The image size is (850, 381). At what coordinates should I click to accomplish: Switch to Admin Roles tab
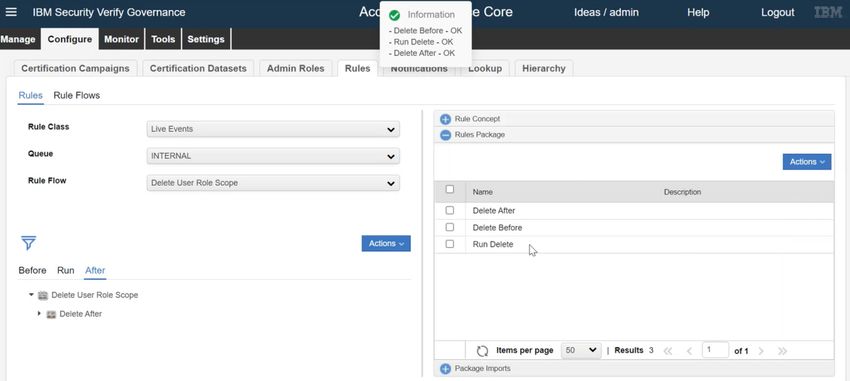click(x=295, y=68)
